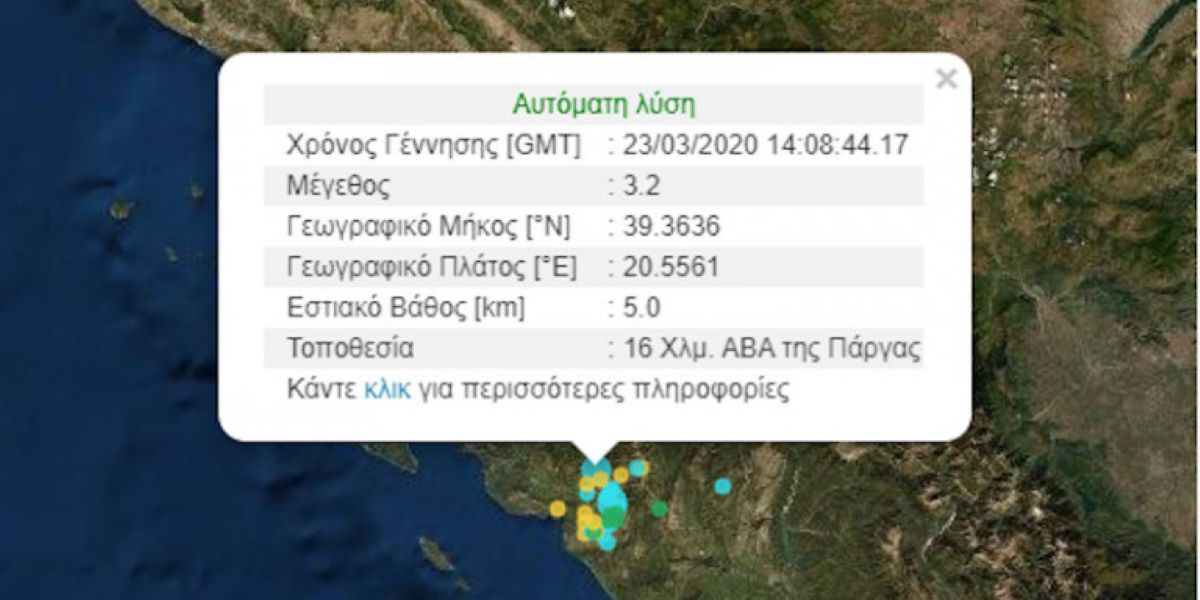Viewport: 1200px width, 600px height.
Task: Pick the large cyan marker in cluster center
Action: 611,498
